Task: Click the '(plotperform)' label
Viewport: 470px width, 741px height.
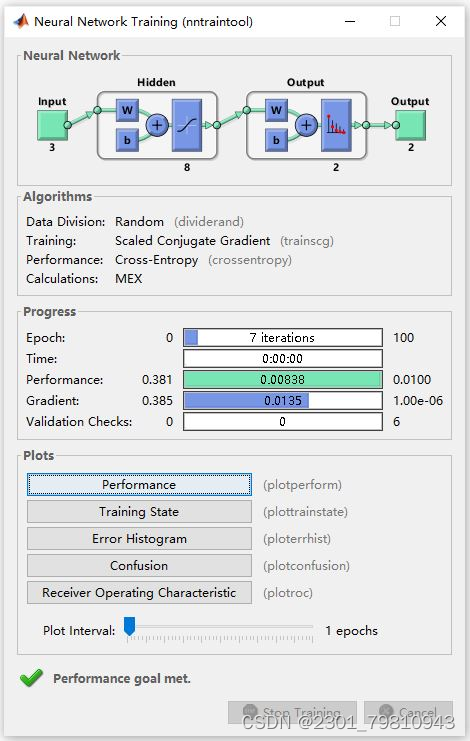Action: (x=302, y=485)
